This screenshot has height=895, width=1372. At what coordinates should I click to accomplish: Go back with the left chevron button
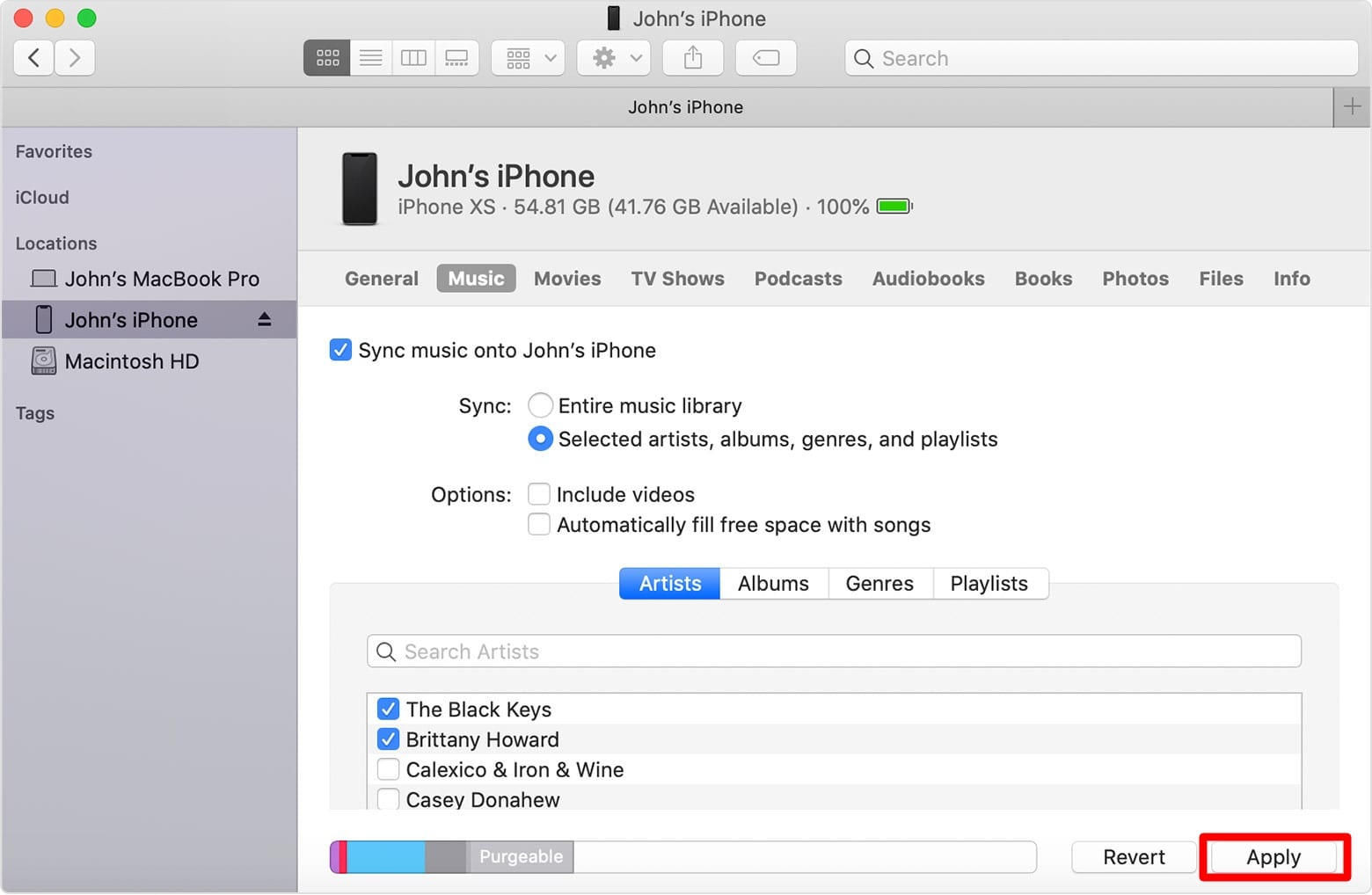[x=33, y=58]
